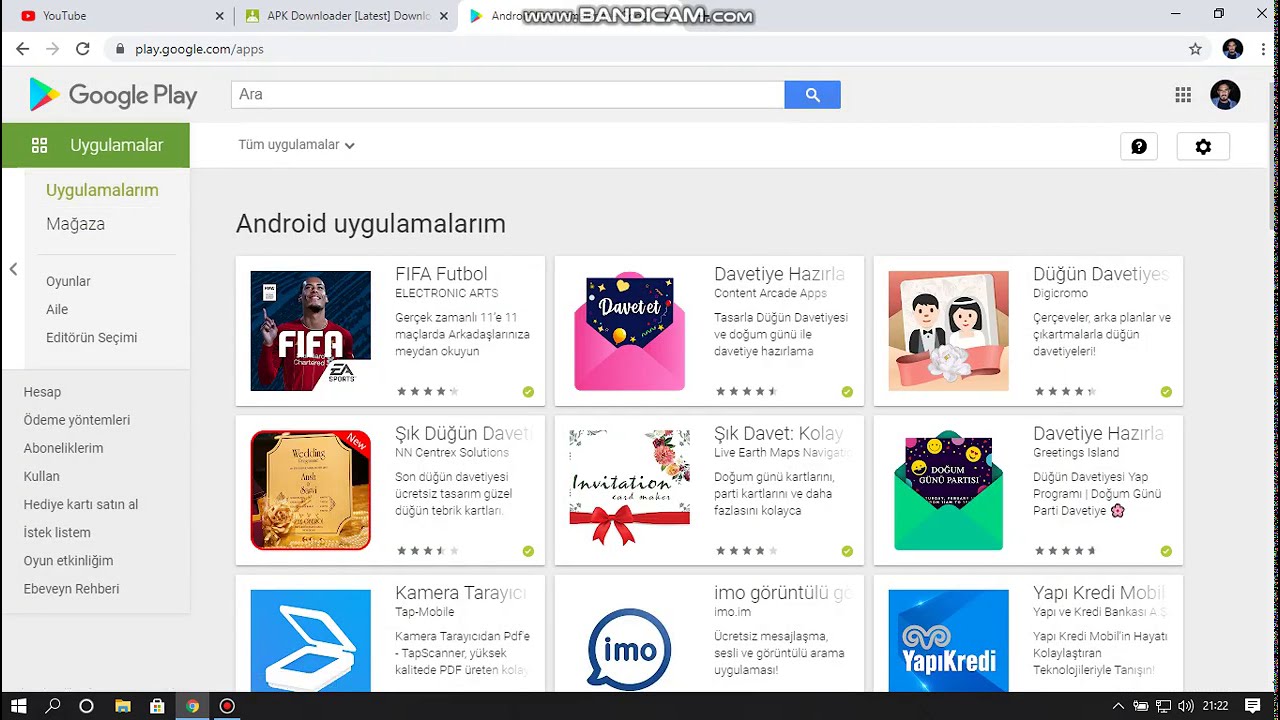Image resolution: width=1280 pixels, height=720 pixels.
Task: Select Uygulamalarım in the sidebar
Action: click(102, 190)
